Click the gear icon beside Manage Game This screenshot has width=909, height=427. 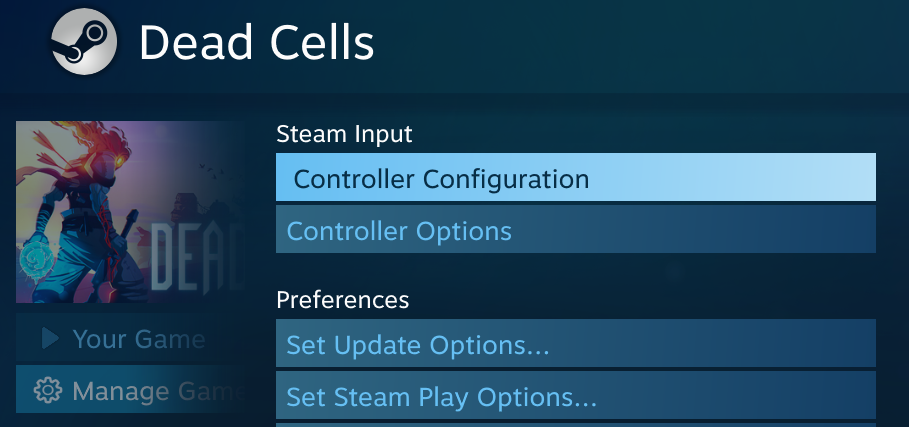(47, 390)
